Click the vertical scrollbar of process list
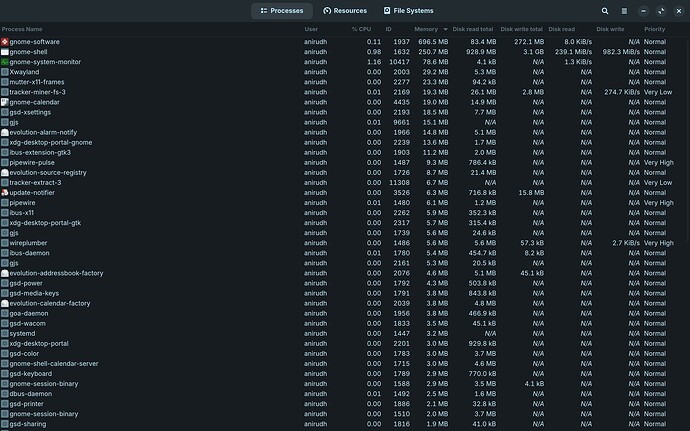The height and width of the screenshot is (431, 690). point(688,139)
